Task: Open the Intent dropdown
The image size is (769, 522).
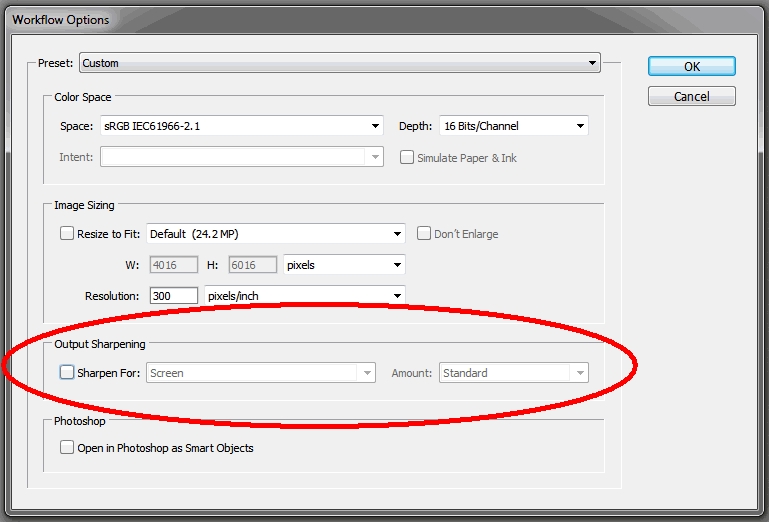Action: 241,157
